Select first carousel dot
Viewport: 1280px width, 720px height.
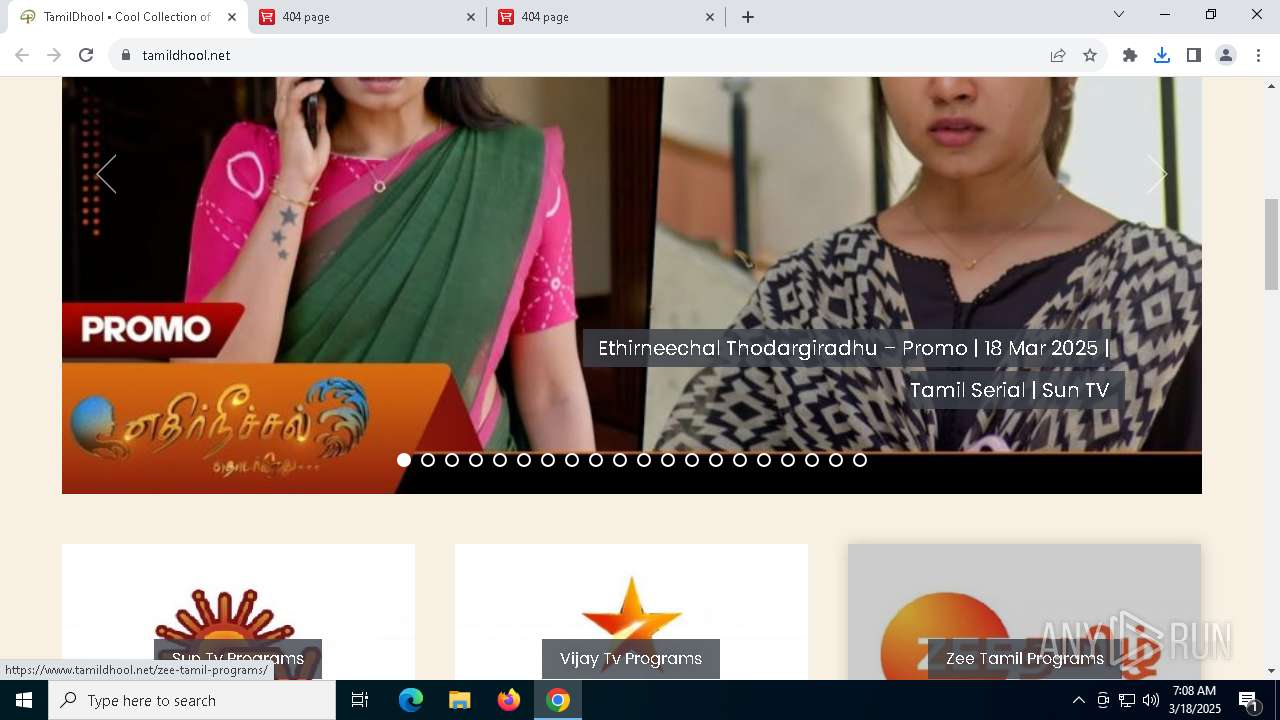[x=404, y=460]
